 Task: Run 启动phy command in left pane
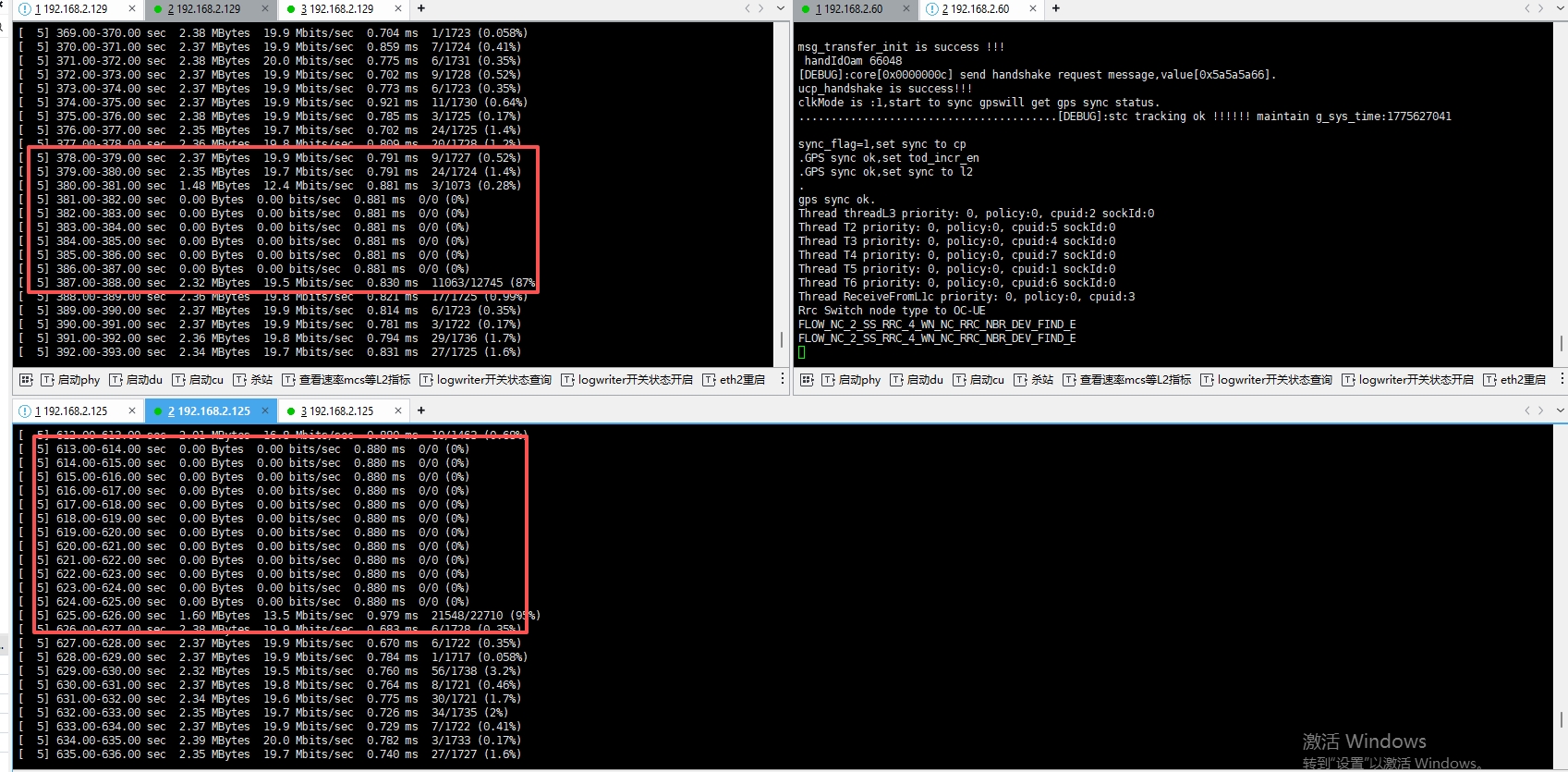tap(70, 380)
